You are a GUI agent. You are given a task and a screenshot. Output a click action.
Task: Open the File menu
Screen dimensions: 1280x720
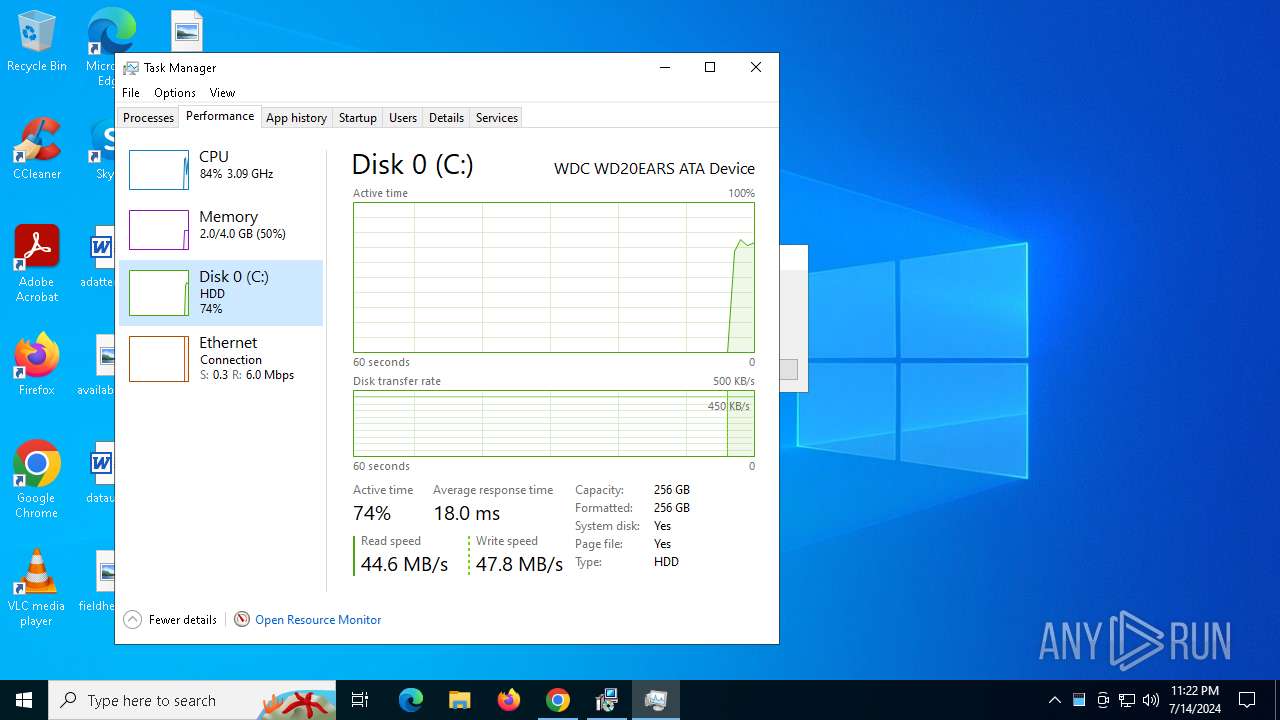click(x=131, y=93)
